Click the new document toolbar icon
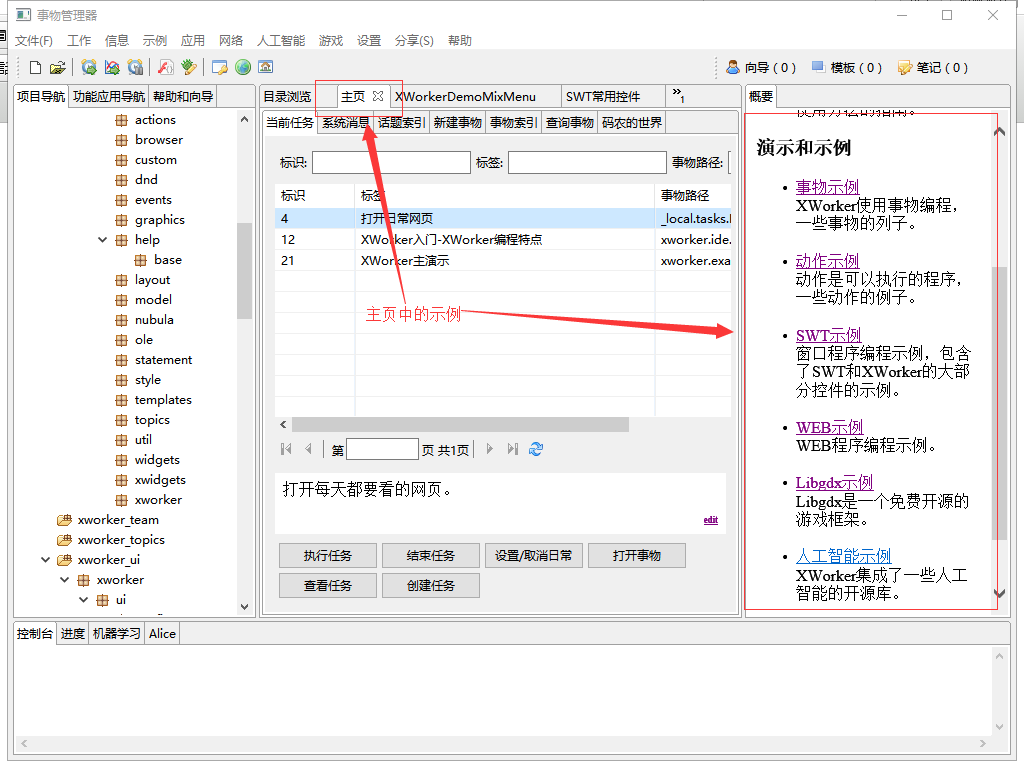This screenshot has height=768, width=1024. tap(36, 67)
